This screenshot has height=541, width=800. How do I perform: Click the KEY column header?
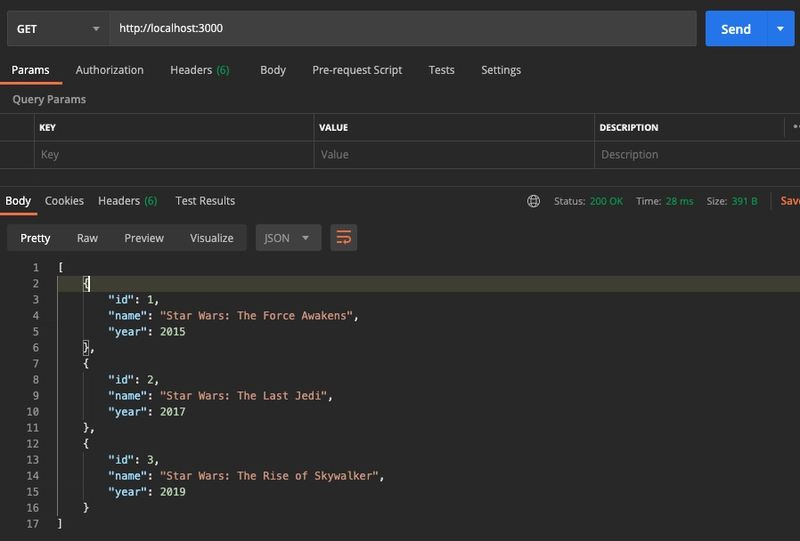(x=47, y=128)
